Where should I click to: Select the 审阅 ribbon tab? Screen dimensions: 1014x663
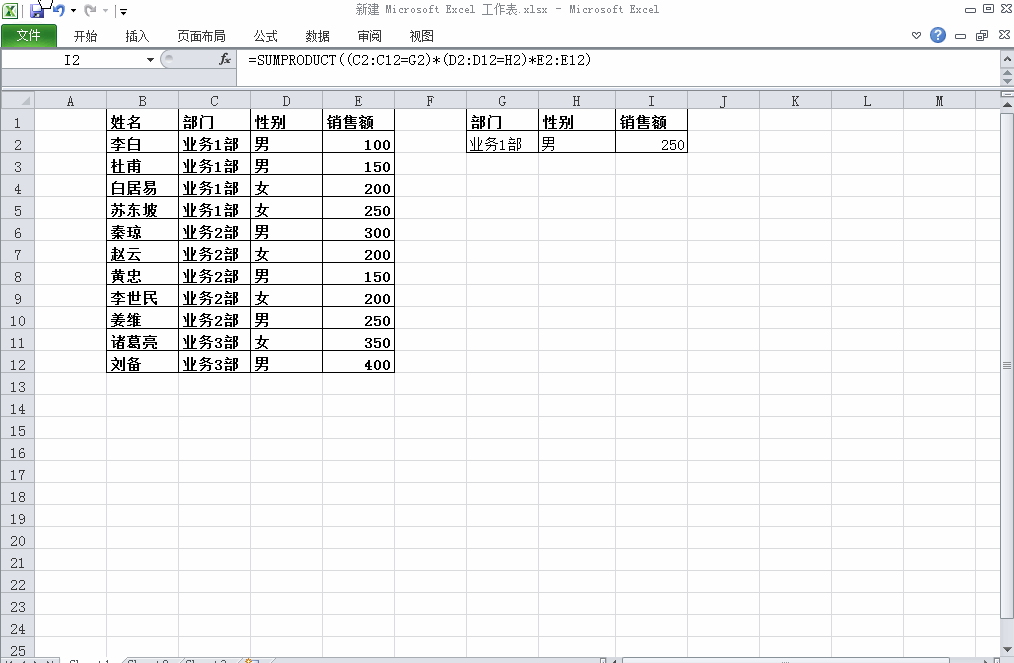(369, 35)
